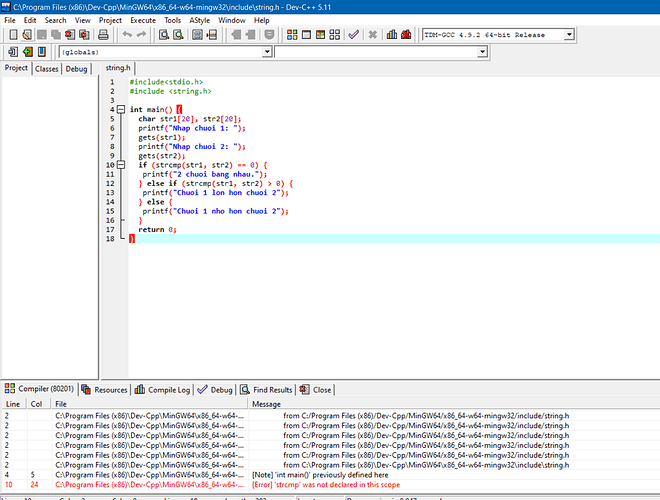Switch to the Classes tab
Screen dimensions: 660x500
(x=47, y=69)
